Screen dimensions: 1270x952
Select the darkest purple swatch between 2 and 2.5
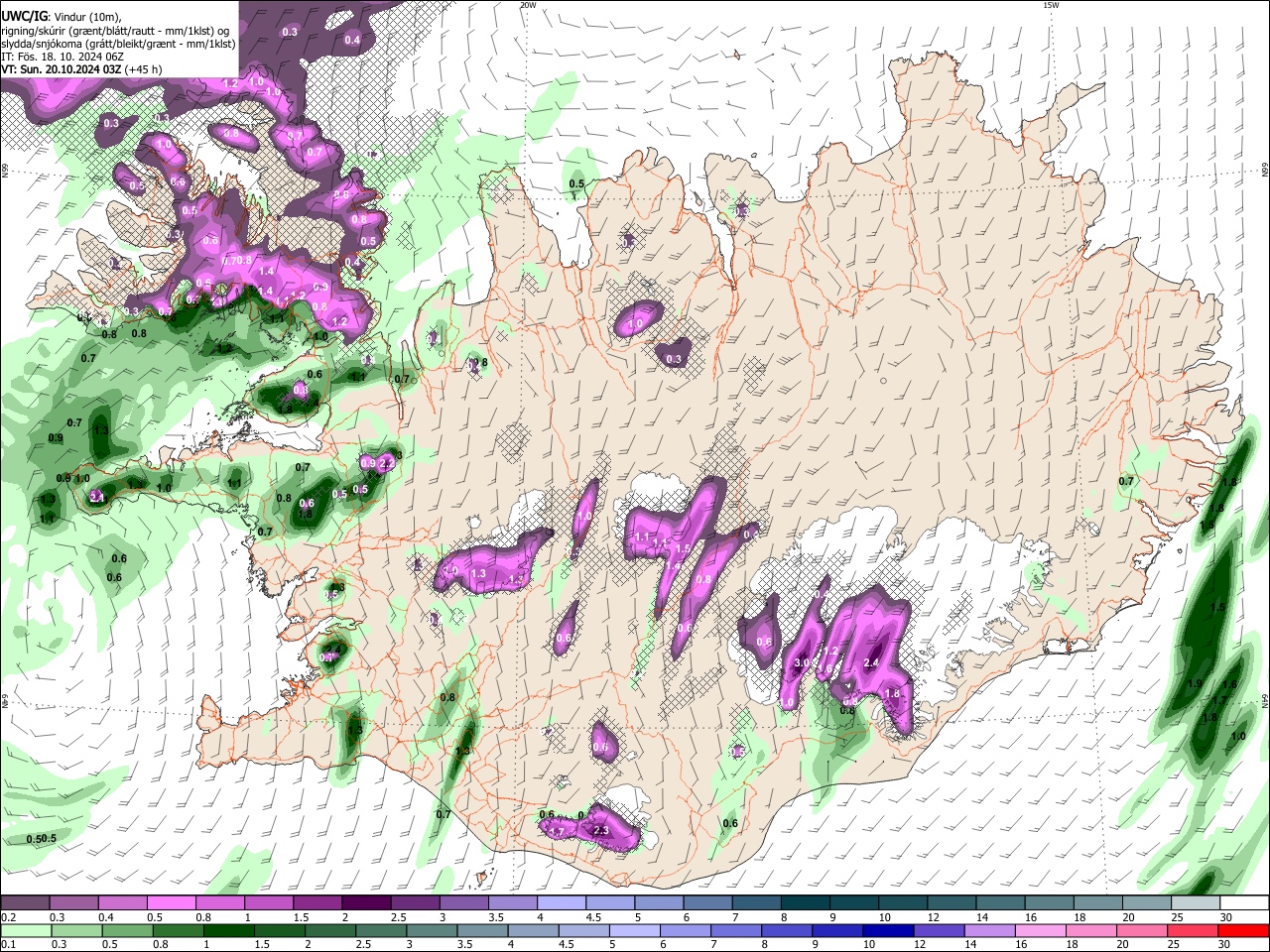365,903
